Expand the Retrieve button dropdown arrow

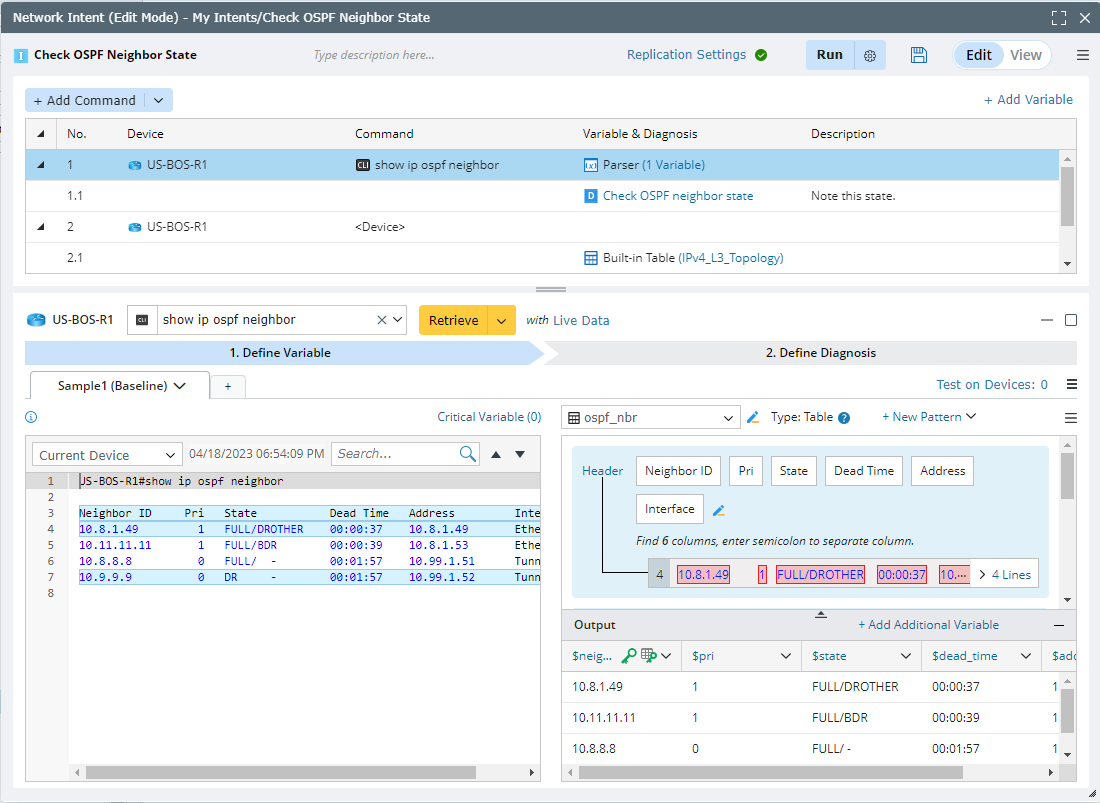tap(502, 320)
